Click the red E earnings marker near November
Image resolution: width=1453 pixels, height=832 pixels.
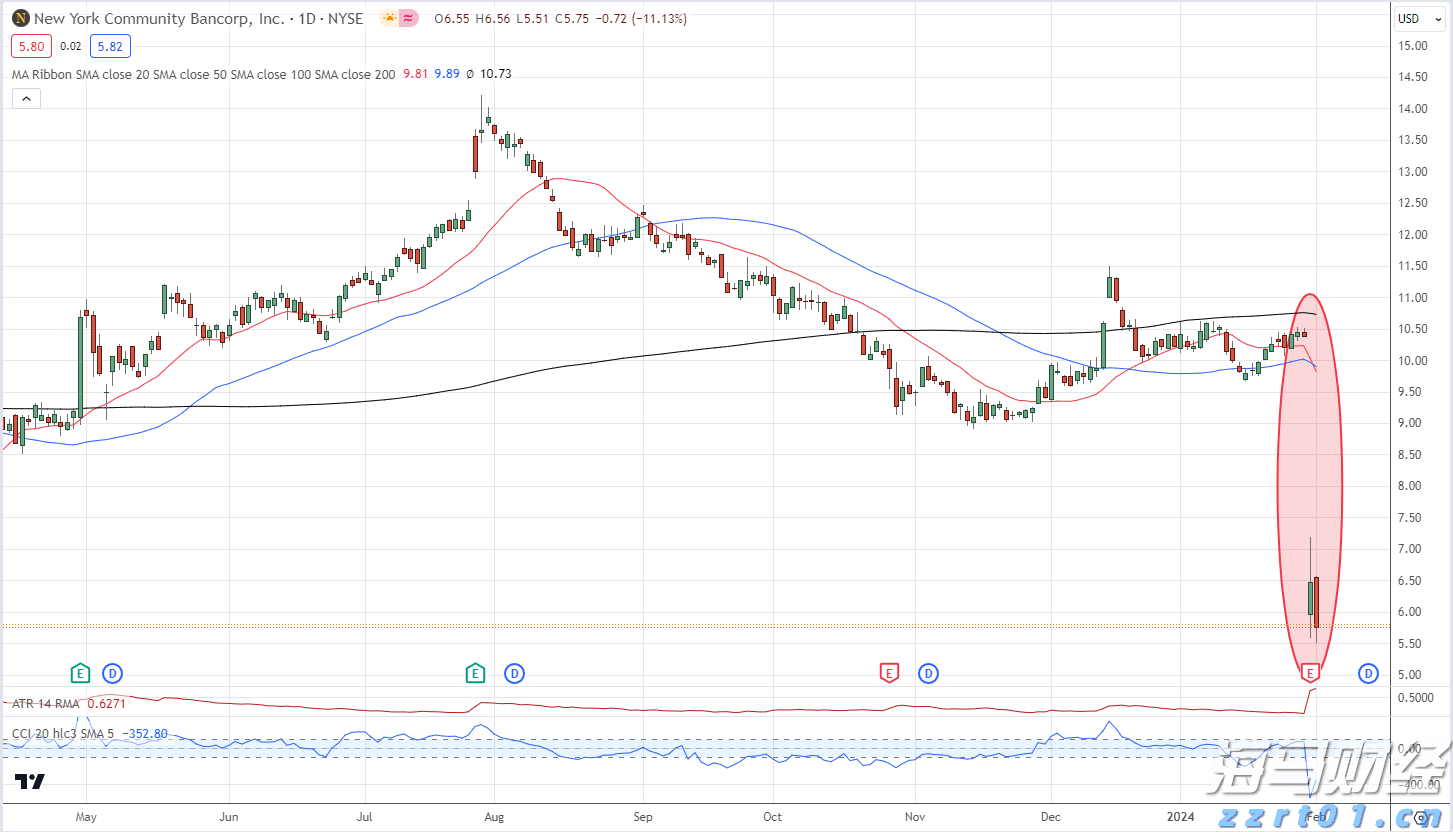(889, 674)
